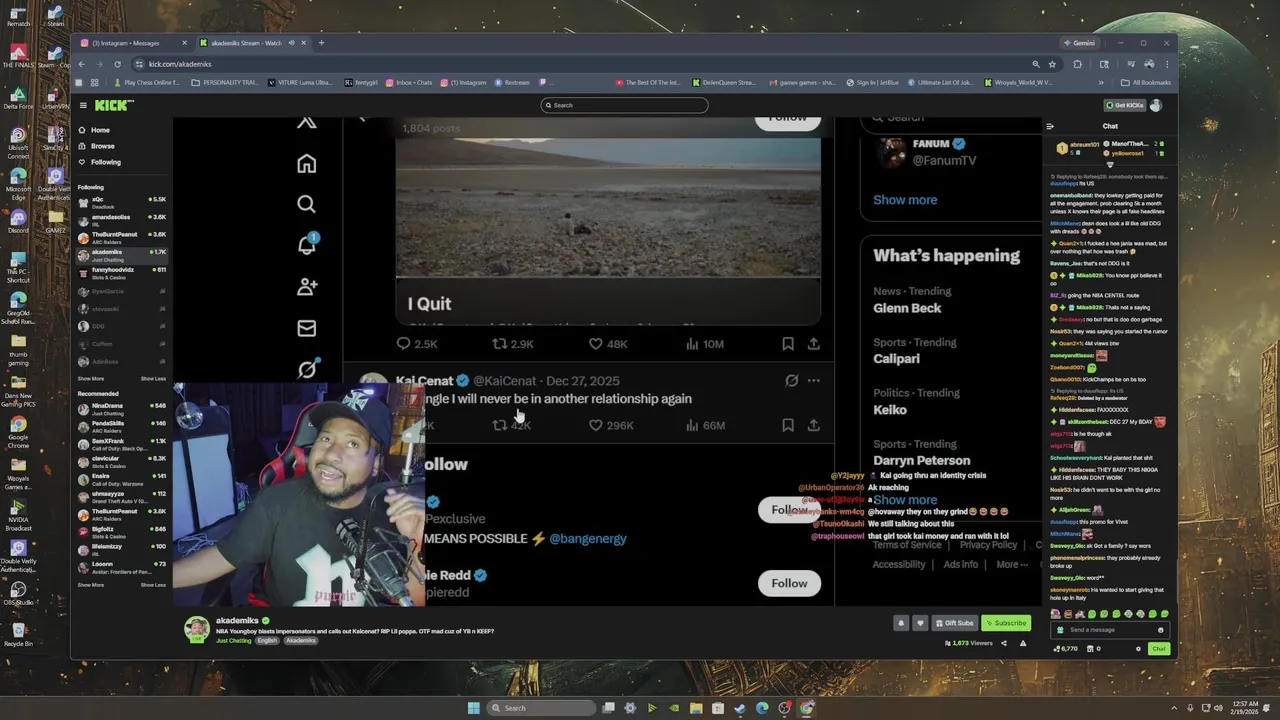Open the Chrome three-dot menu
Viewport: 1280px width, 720px height.
pyautogui.click(x=1166, y=64)
